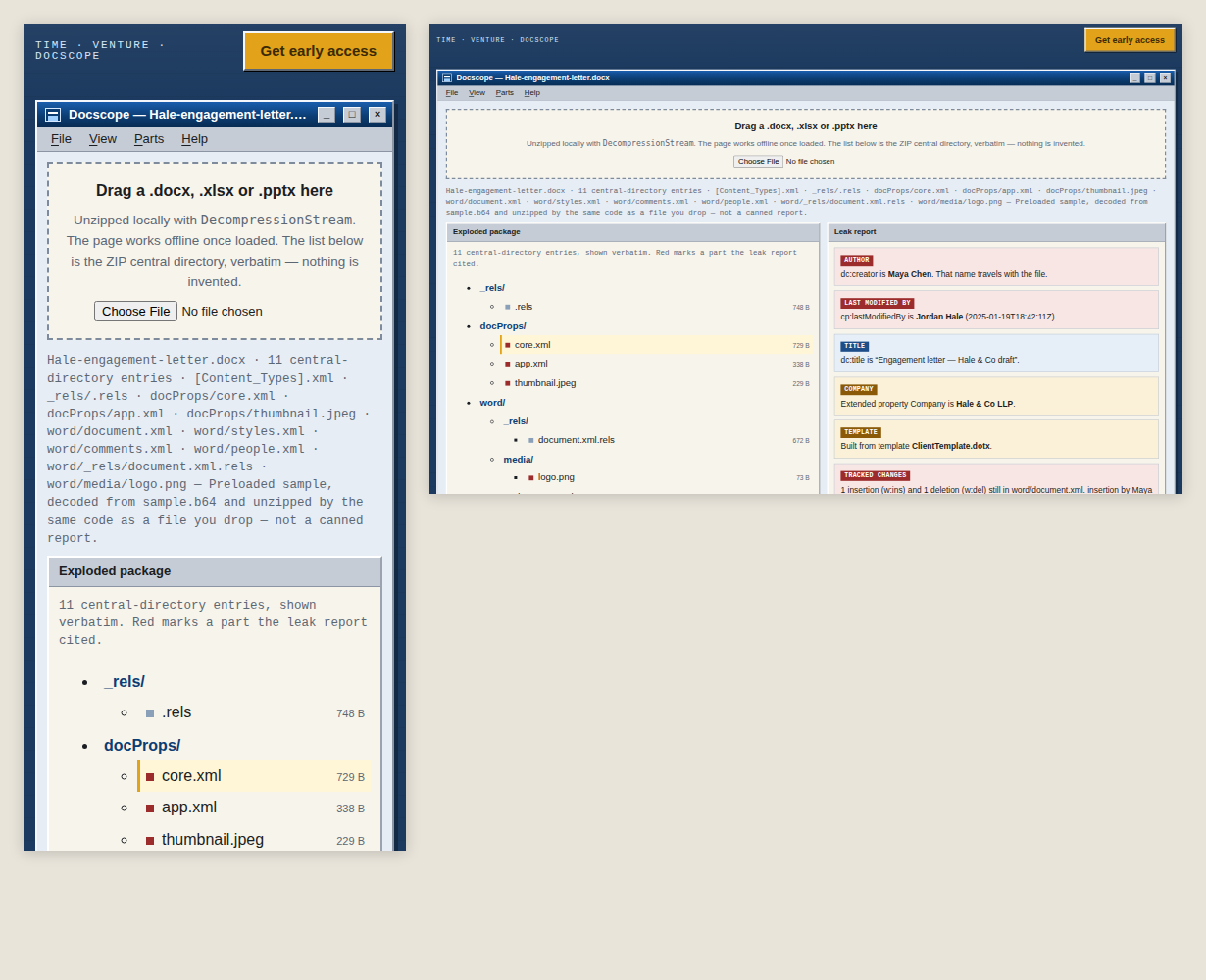Click the large Get early access button

(x=319, y=51)
